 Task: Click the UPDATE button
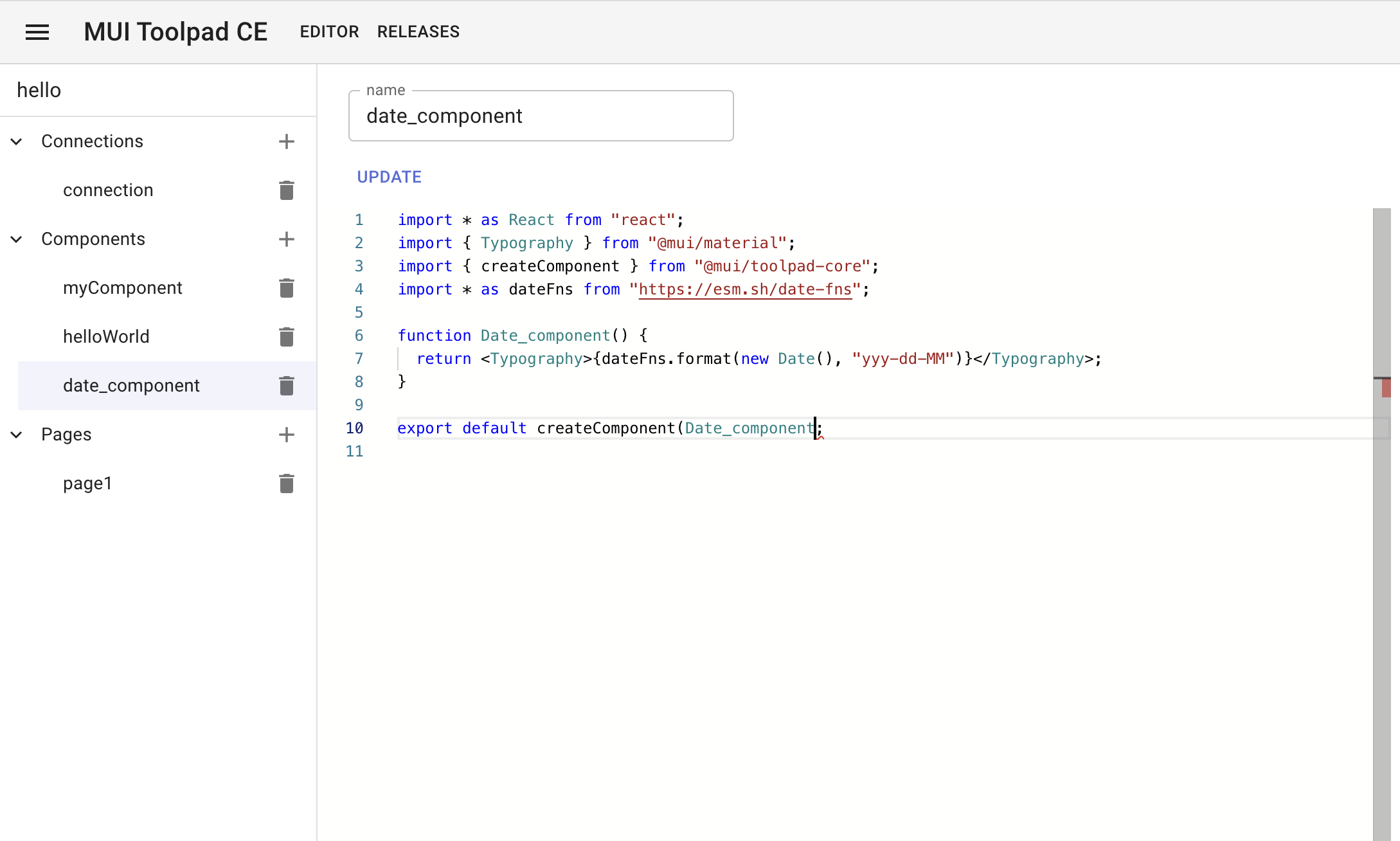click(x=389, y=177)
